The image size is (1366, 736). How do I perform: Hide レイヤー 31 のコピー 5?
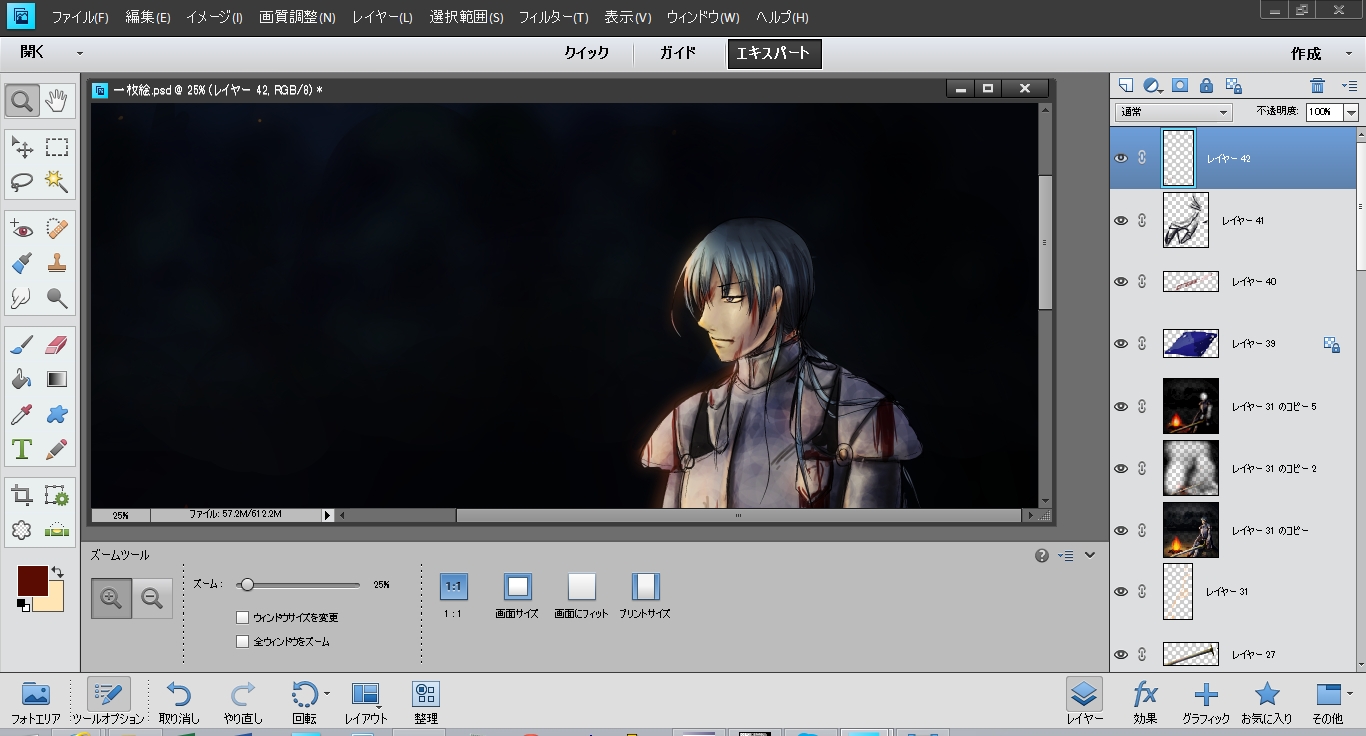pyautogui.click(x=1121, y=406)
